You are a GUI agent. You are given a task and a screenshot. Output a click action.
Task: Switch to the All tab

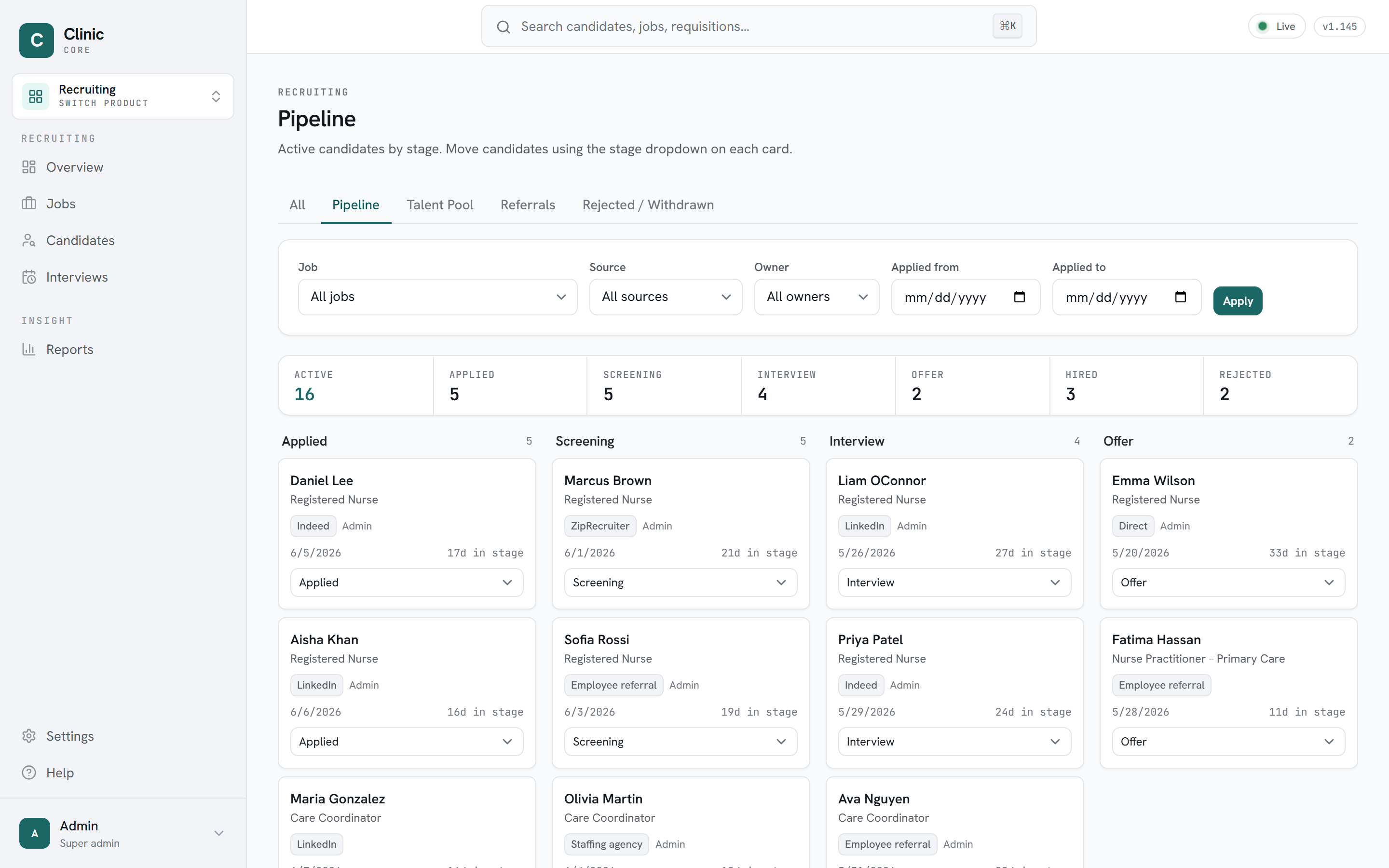point(297,205)
